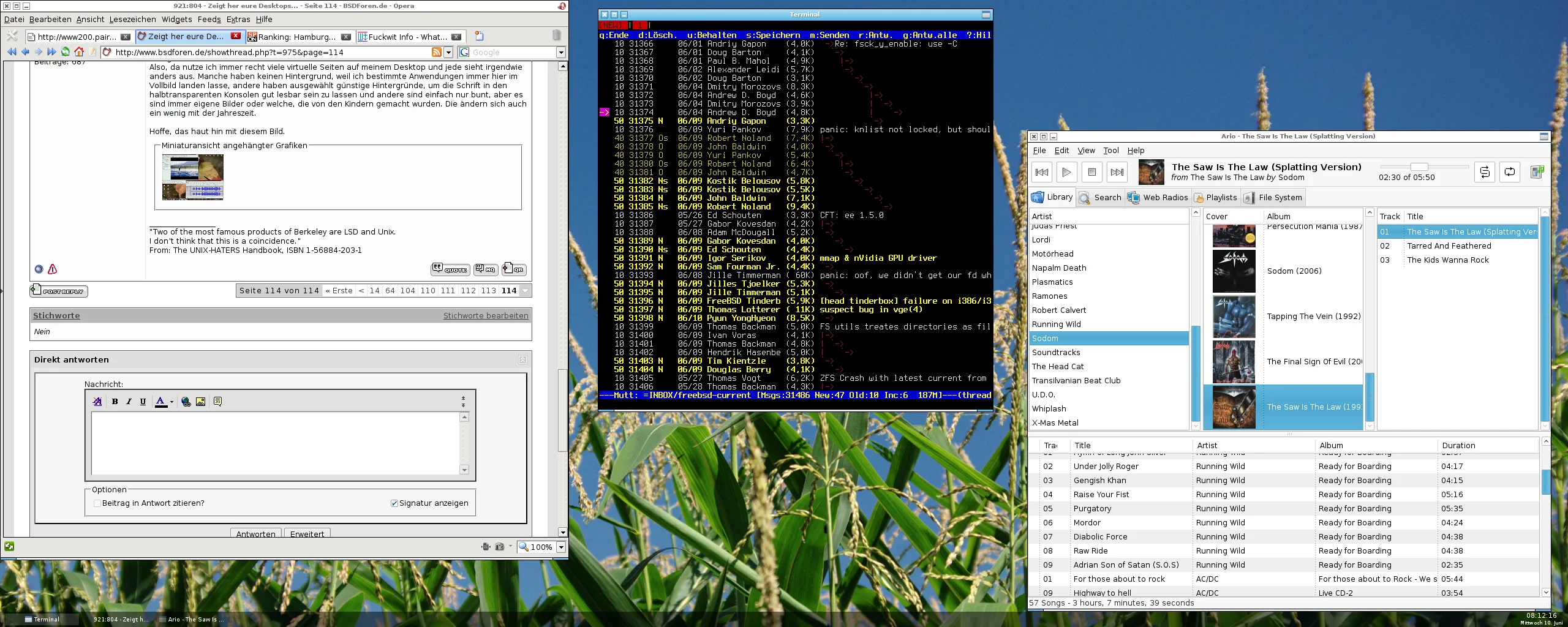Screen dimensions: 1568x627
Task: Toggle the multi-quote MQ button
Action: tap(486, 269)
